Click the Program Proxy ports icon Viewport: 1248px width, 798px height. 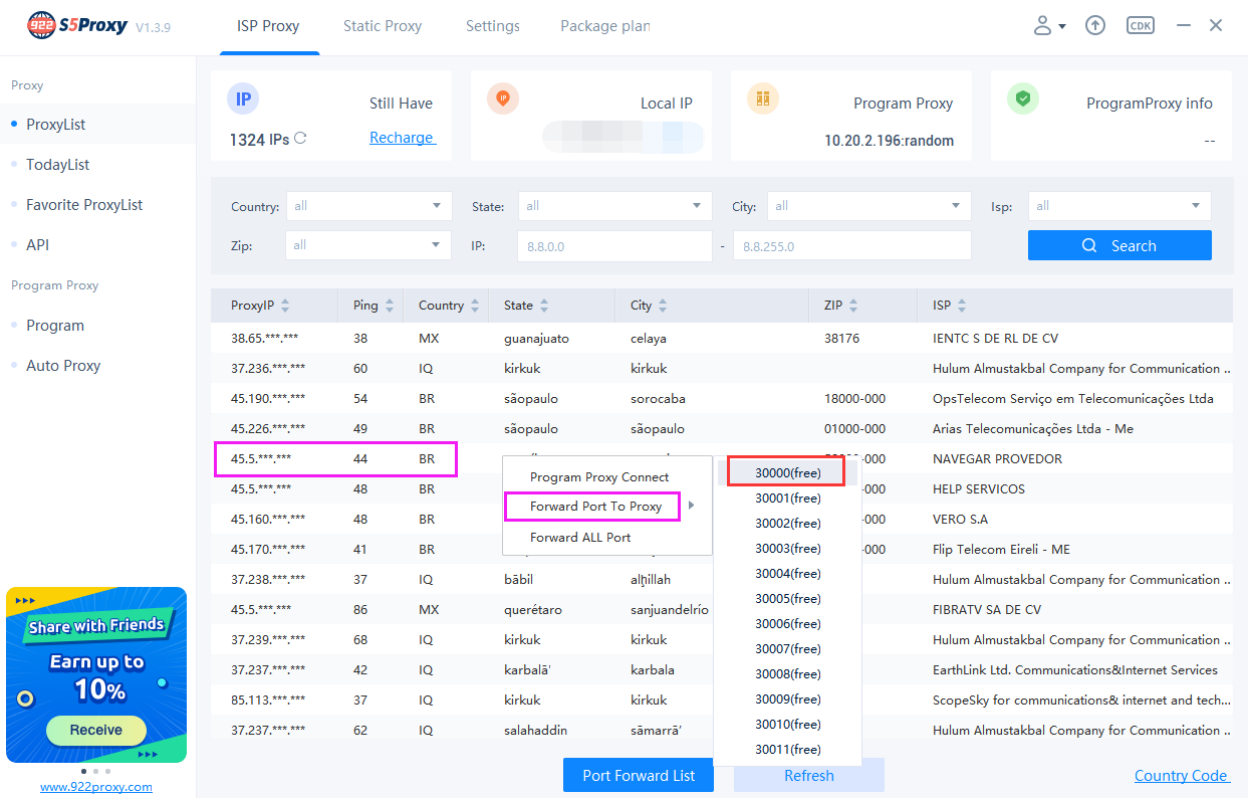point(763,99)
